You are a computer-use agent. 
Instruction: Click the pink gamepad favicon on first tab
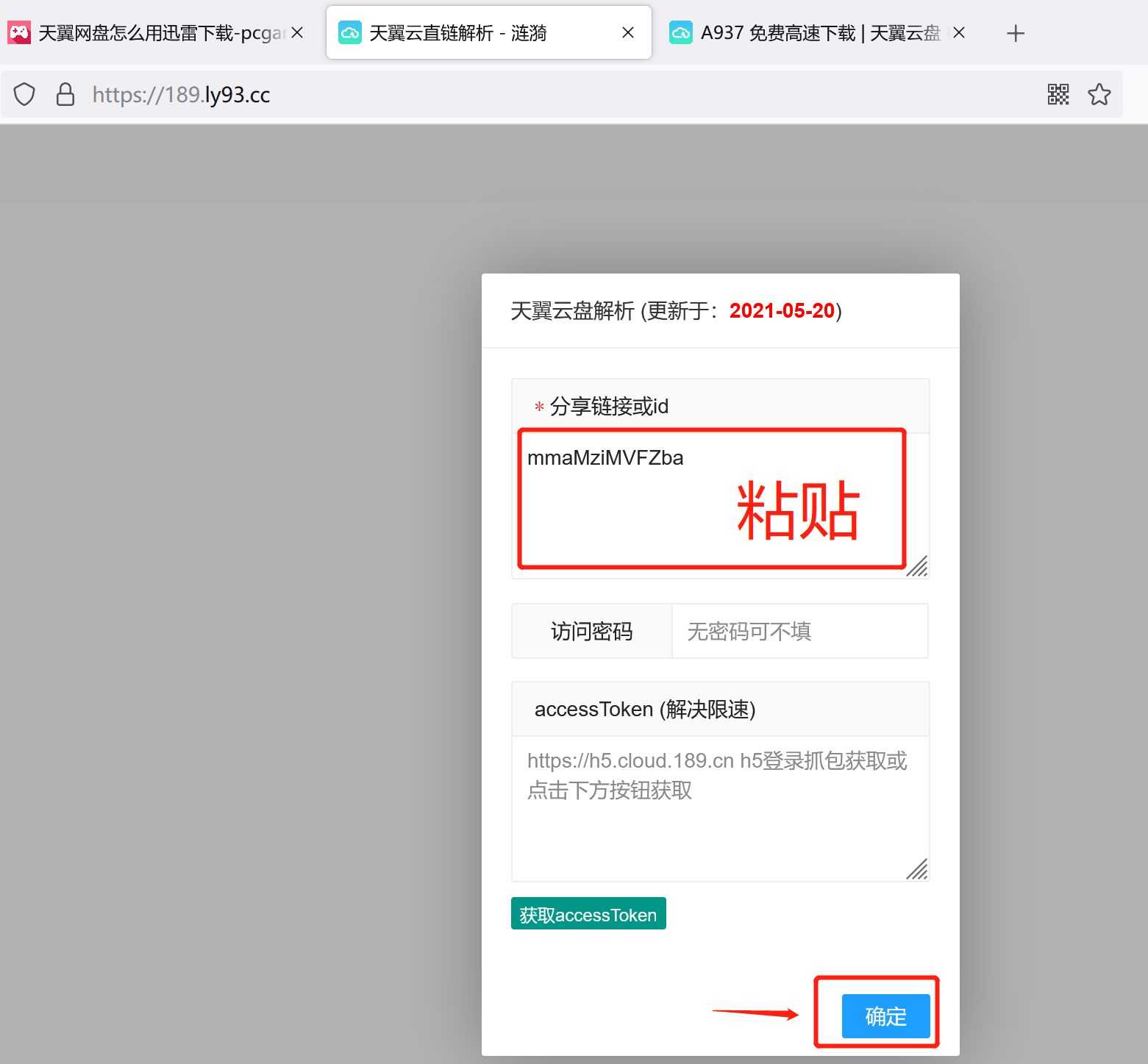tap(19, 32)
